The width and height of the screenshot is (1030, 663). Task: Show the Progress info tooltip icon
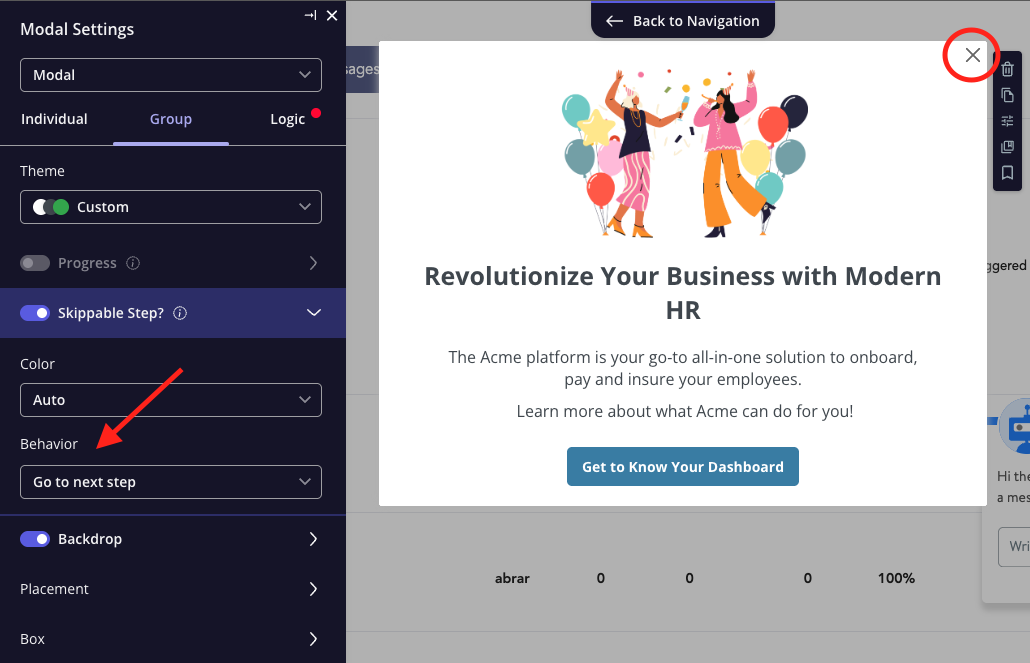tap(133, 263)
